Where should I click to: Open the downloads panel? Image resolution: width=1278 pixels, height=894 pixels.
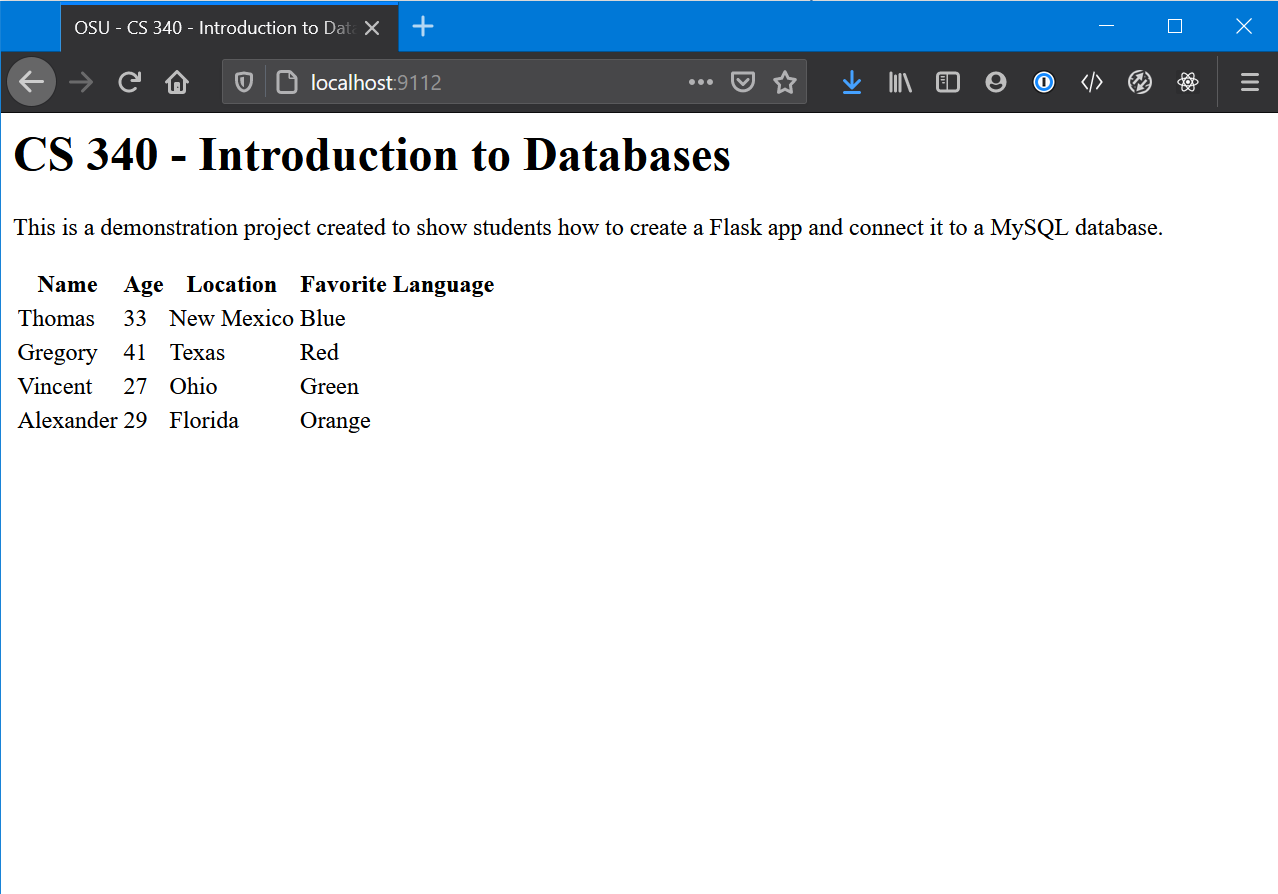[x=852, y=82]
